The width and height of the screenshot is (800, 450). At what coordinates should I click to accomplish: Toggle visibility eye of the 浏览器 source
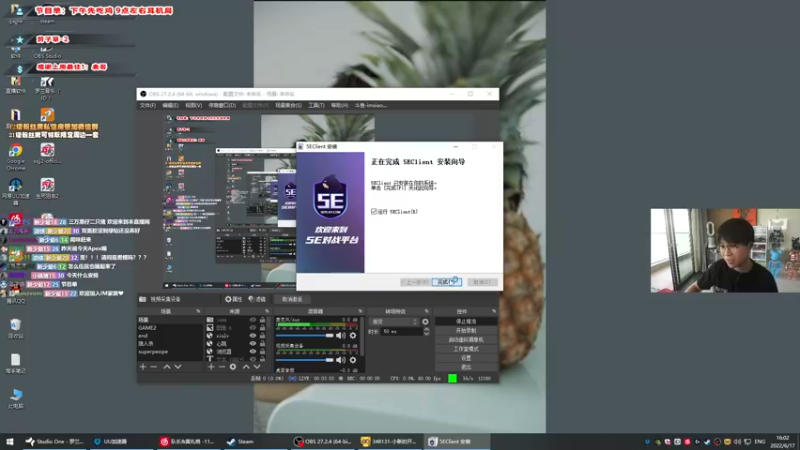point(253,352)
